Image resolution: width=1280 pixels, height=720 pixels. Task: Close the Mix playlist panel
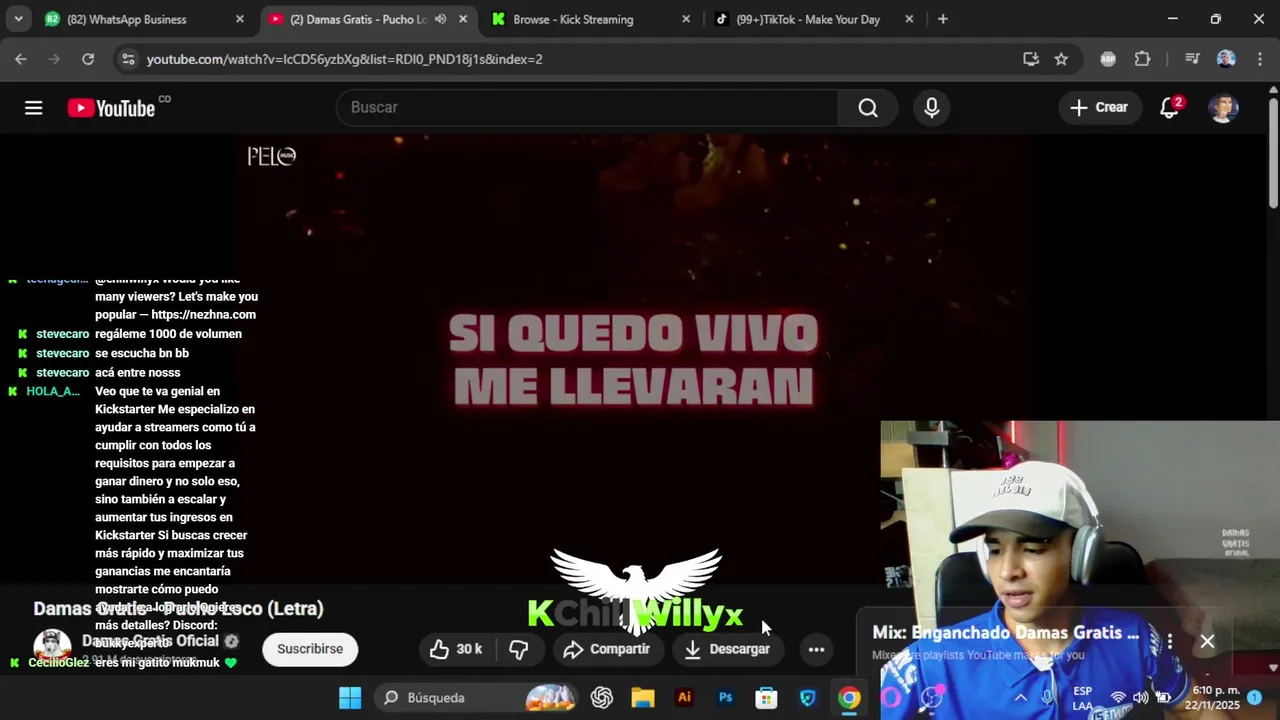pos(1207,641)
